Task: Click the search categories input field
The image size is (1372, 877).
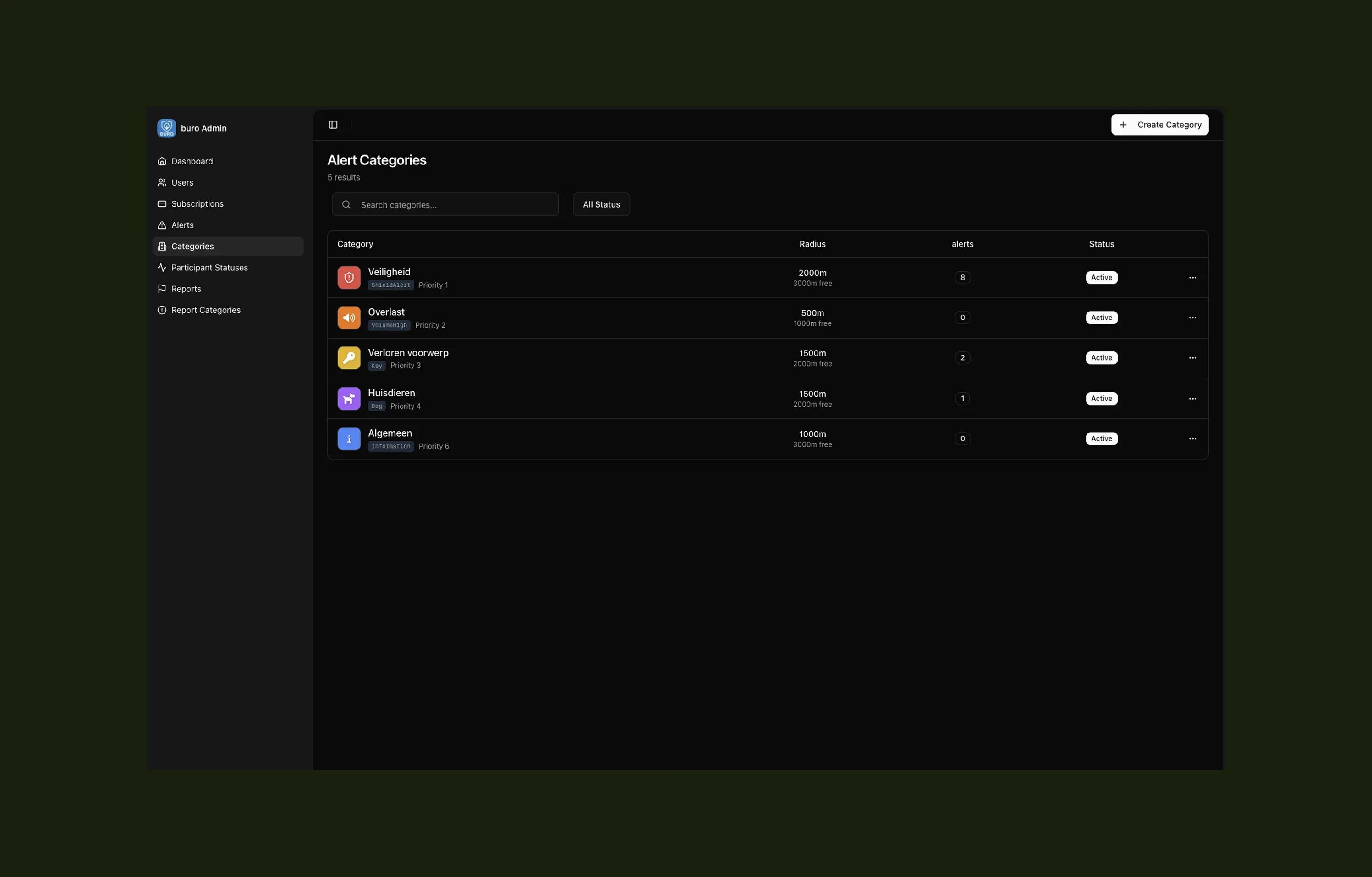Action: pos(445,204)
